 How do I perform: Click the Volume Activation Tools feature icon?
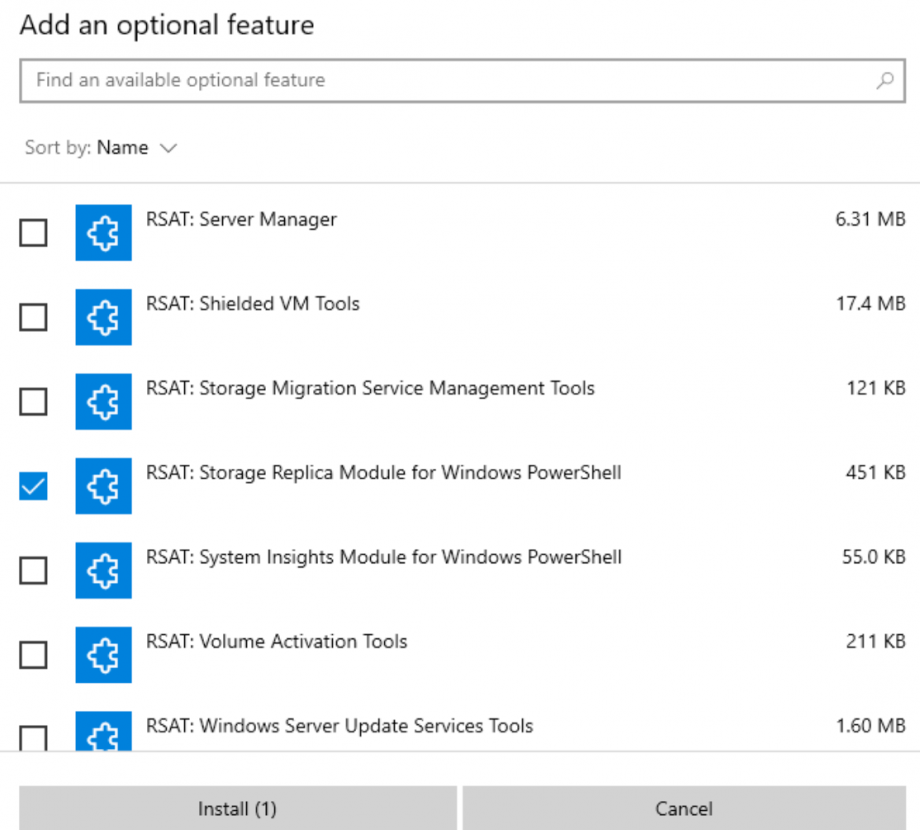[x=103, y=655]
